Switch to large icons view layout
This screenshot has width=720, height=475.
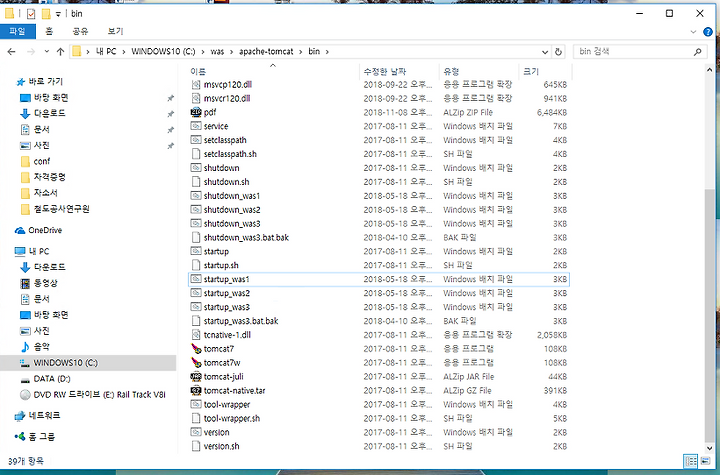point(706,461)
